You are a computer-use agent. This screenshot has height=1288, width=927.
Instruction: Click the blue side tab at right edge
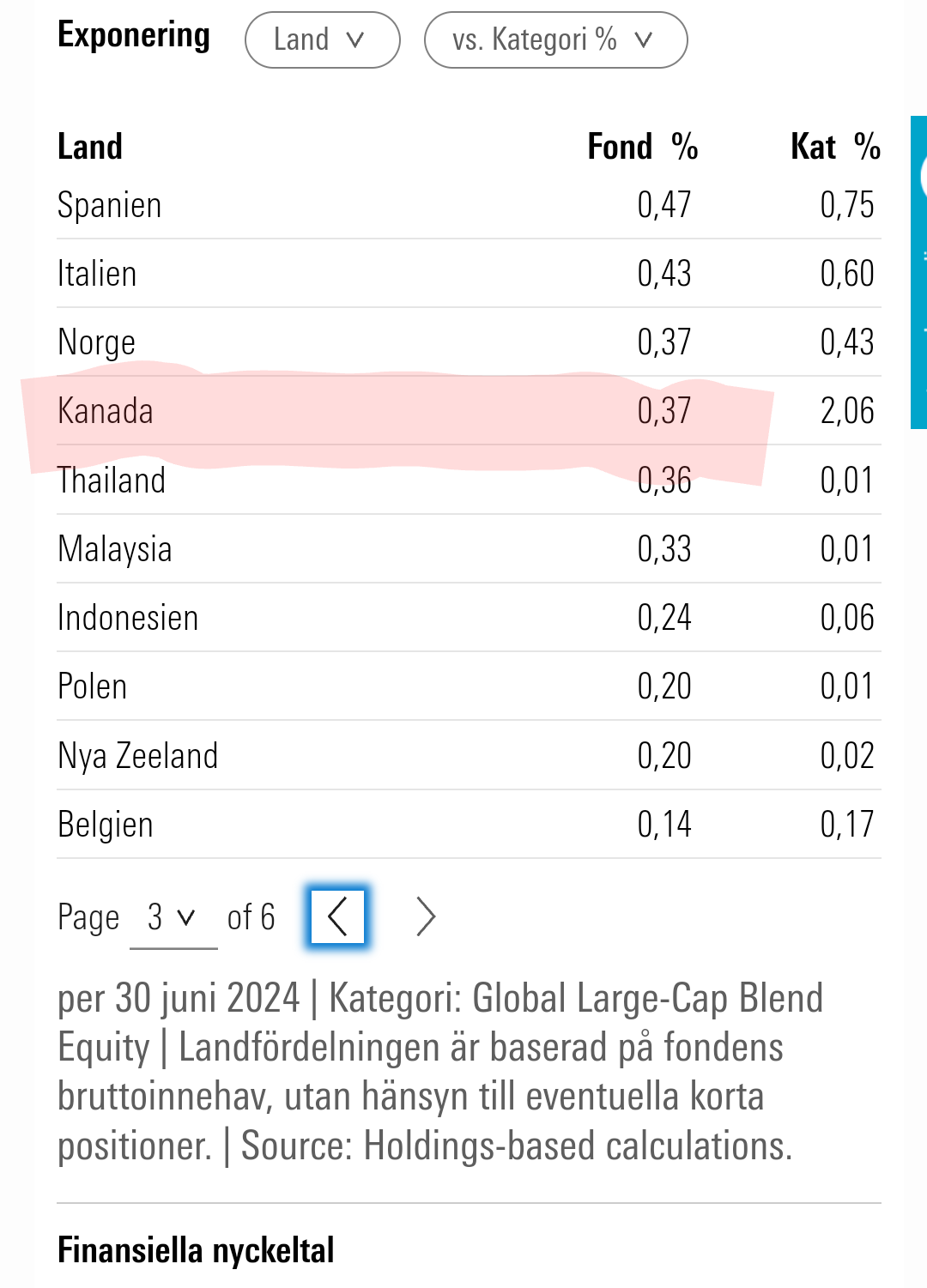point(918,272)
